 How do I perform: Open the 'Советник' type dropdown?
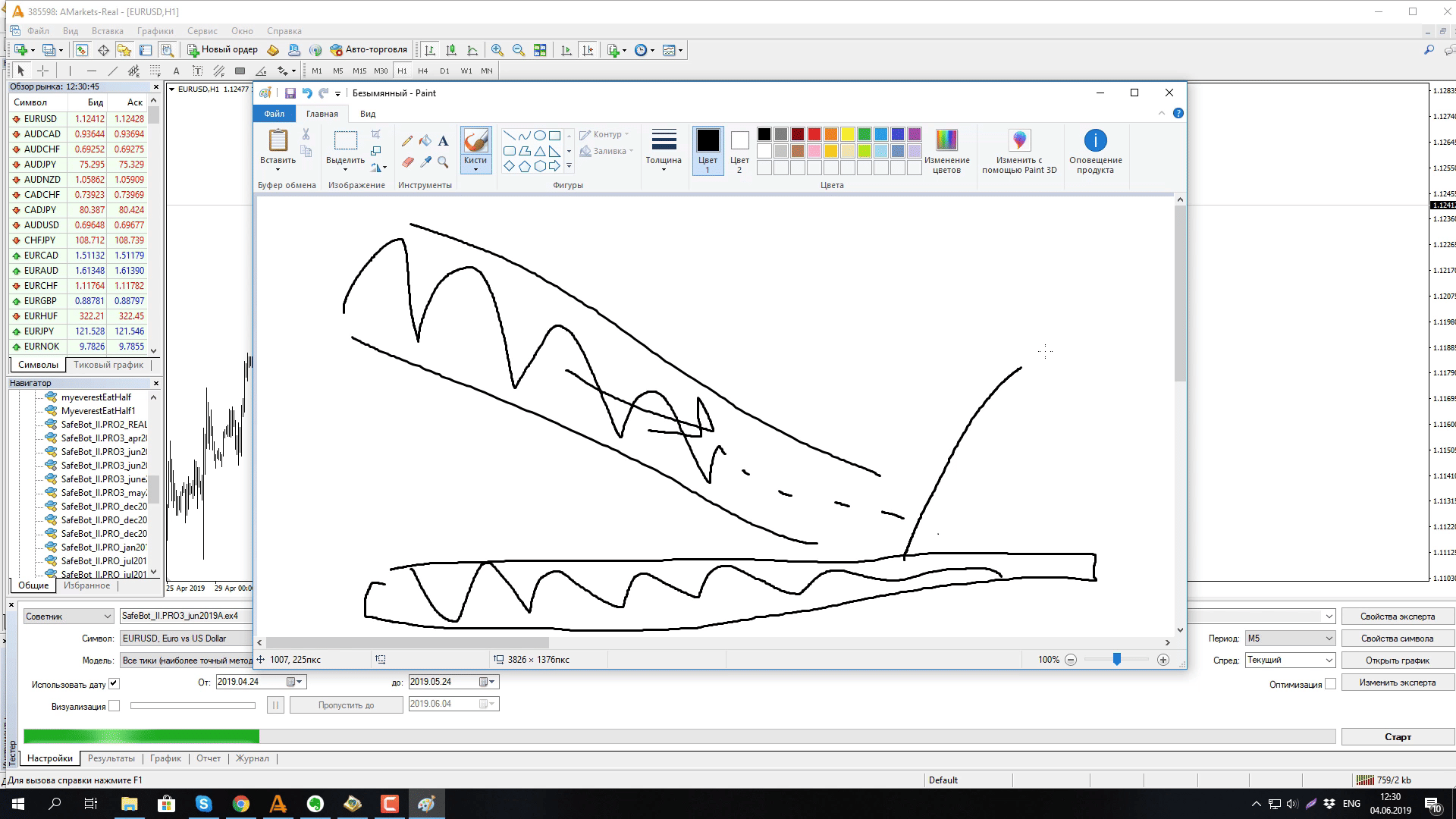68,617
